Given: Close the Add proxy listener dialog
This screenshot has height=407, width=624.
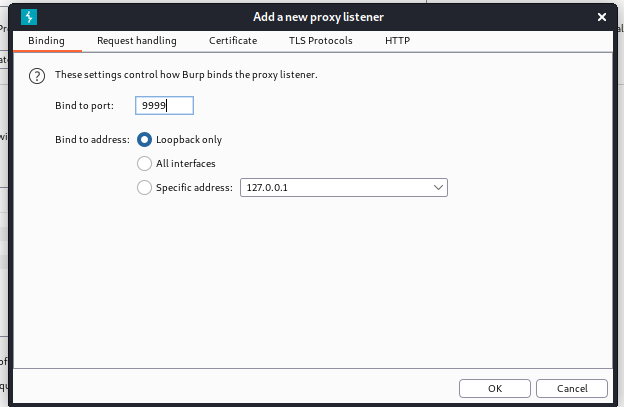Looking at the screenshot, I should 601,17.
